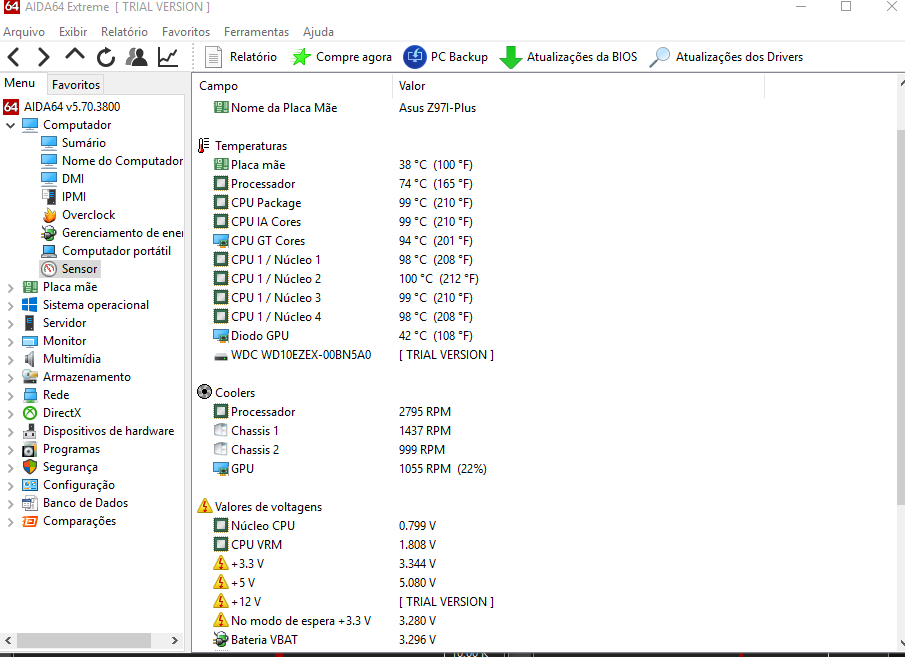Select the Sensor tree item
This screenshot has width=905, height=657.
(x=70, y=268)
